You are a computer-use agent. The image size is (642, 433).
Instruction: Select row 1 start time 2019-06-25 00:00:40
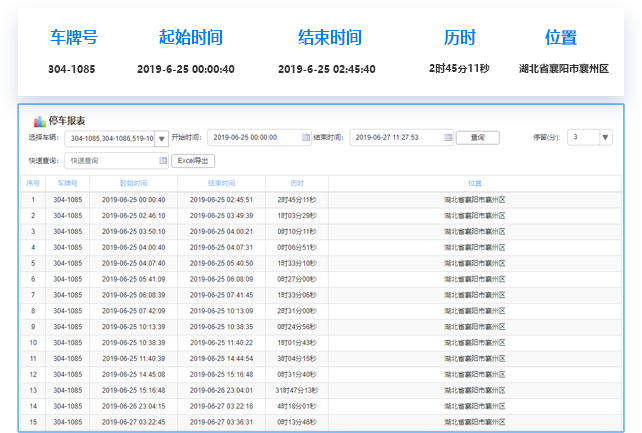(x=133, y=200)
